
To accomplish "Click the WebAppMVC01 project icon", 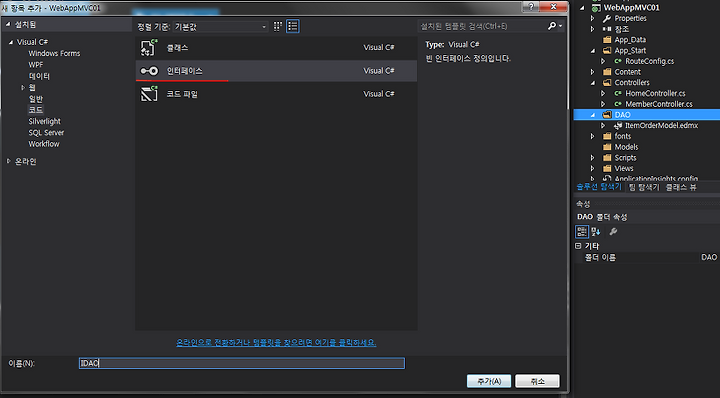I will [x=596, y=8].
